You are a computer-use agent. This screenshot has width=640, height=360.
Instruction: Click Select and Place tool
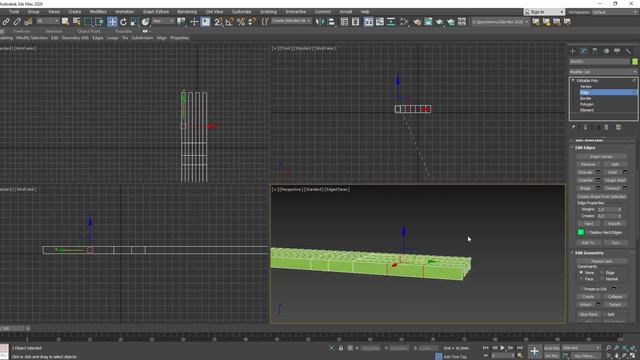[145, 22]
